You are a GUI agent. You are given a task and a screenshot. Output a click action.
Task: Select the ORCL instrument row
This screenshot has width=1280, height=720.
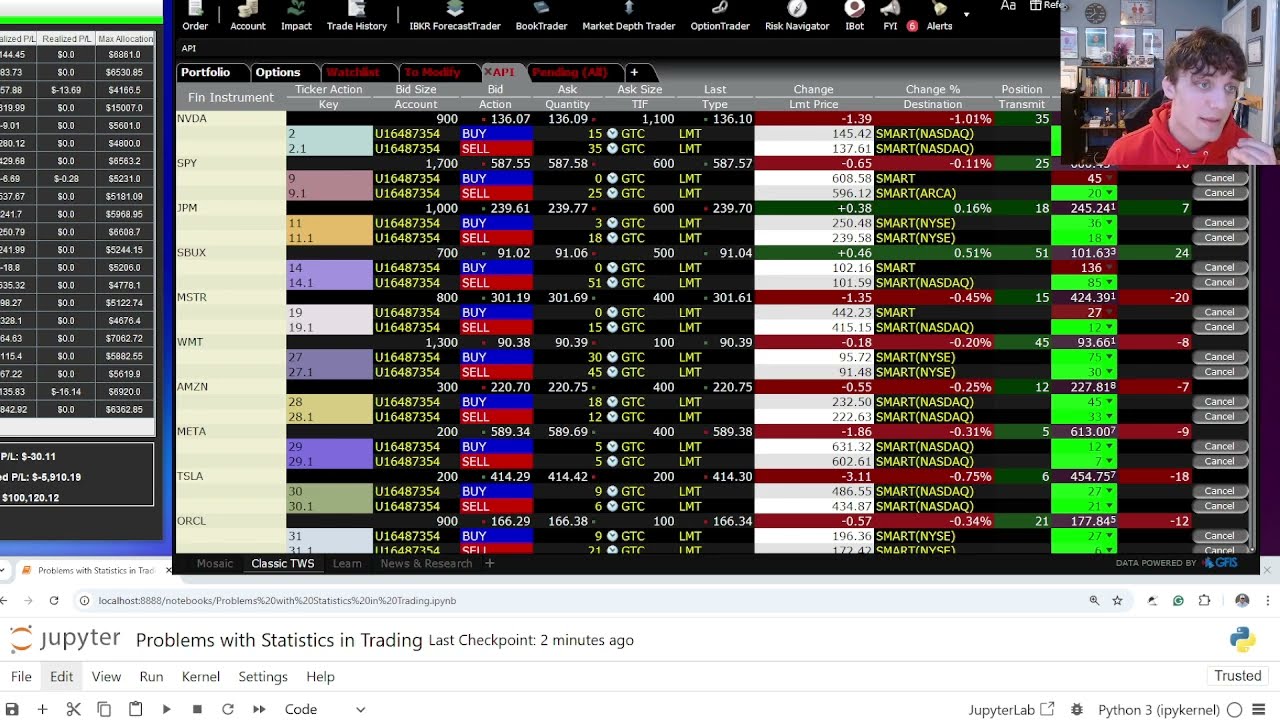pyautogui.click(x=230, y=521)
